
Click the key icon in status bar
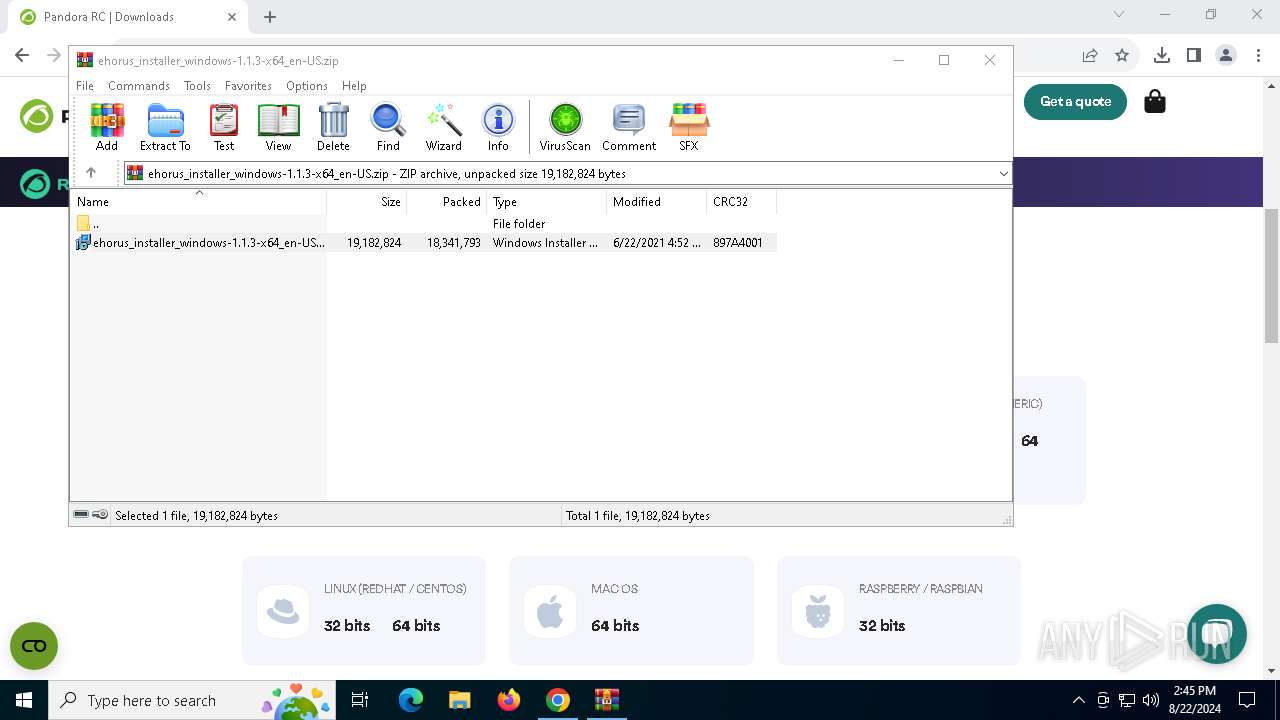(100, 515)
